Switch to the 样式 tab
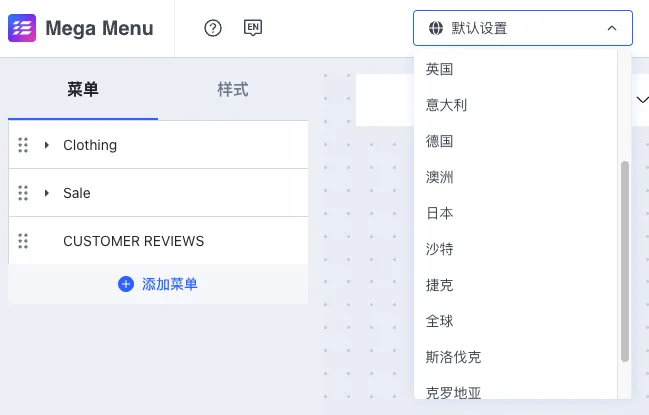The width and height of the screenshot is (649, 415). tap(233, 89)
